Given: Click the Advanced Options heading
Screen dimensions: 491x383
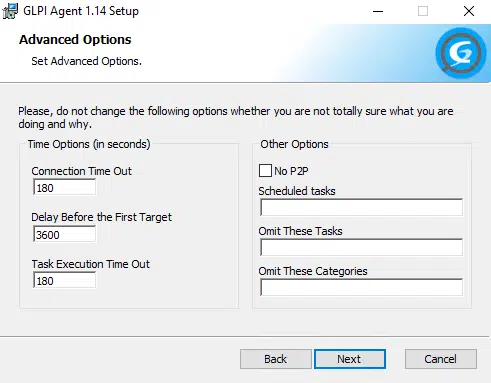Looking at the screenshot, I should 75,40.
